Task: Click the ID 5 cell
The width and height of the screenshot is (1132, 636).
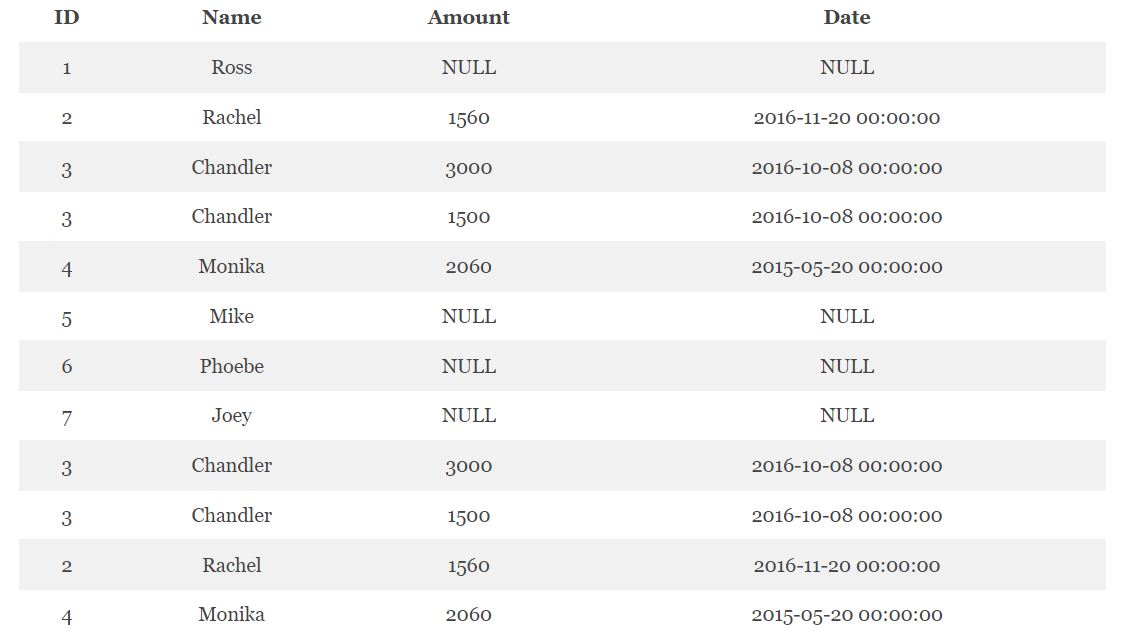Action: [x=66, y=318]
